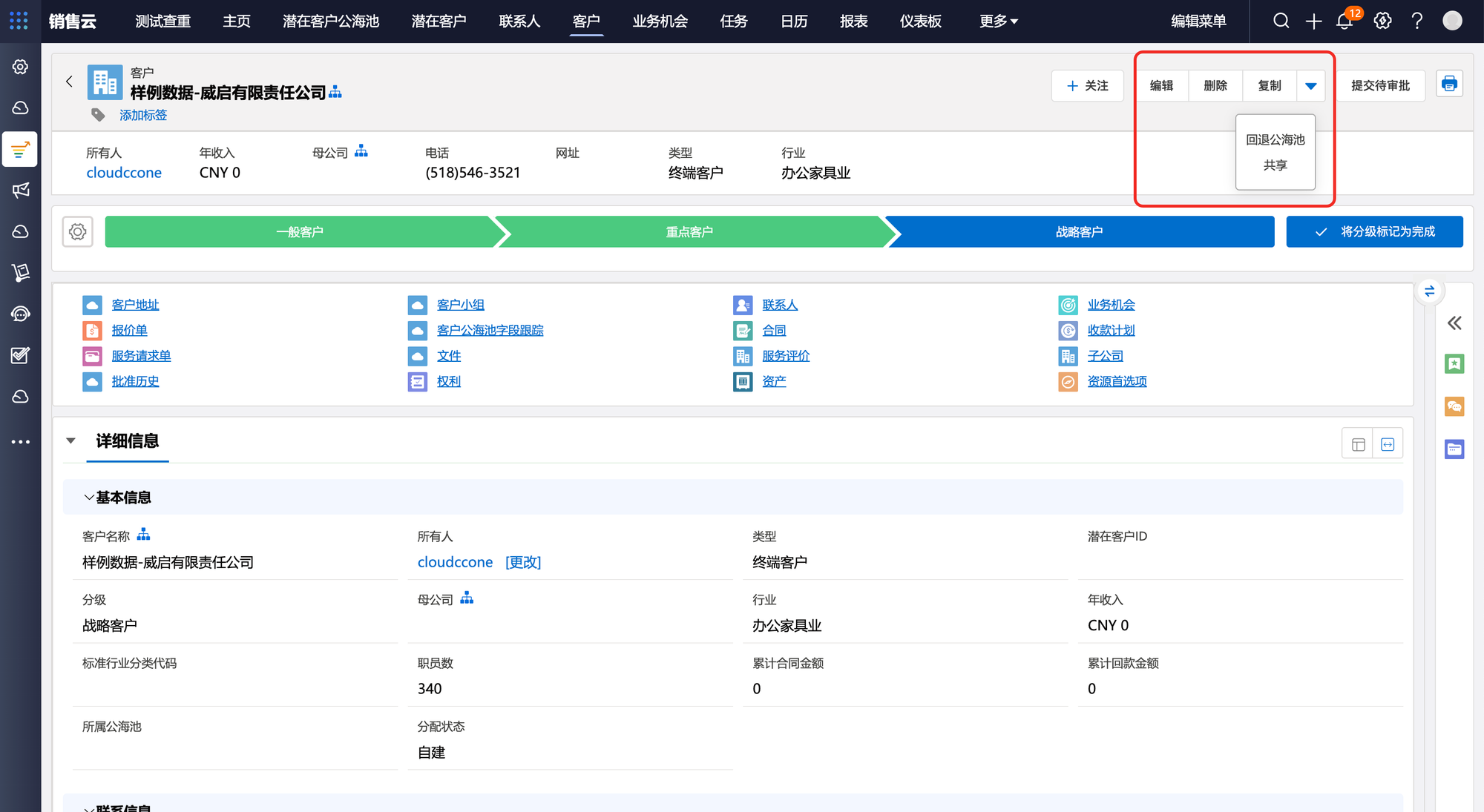1484x812 pixels.
Task: Click the collapse sidebar double-chevron icon
Action: (1454, 323)
